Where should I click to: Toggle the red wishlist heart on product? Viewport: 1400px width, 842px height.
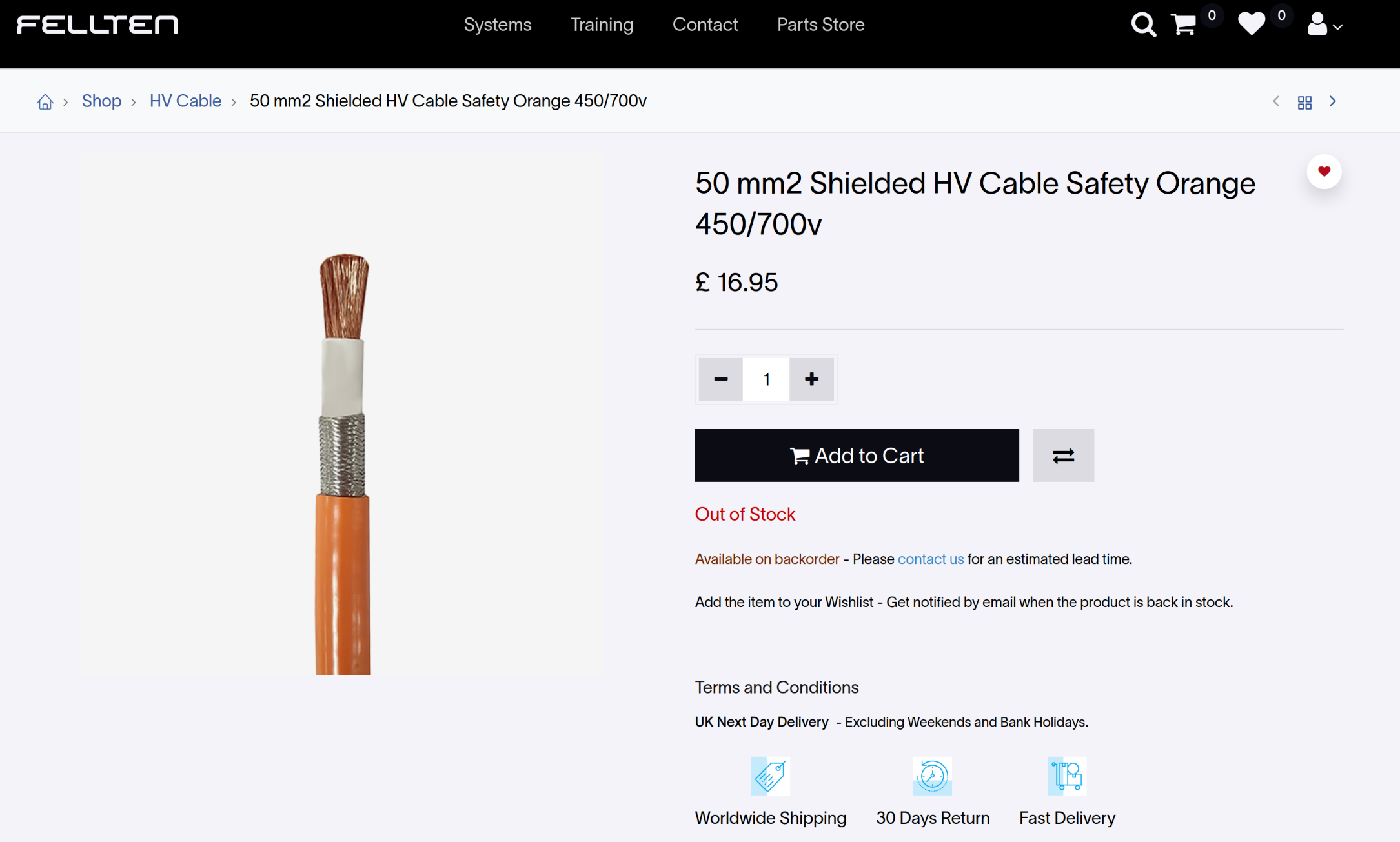click(x=1324, y=172)
